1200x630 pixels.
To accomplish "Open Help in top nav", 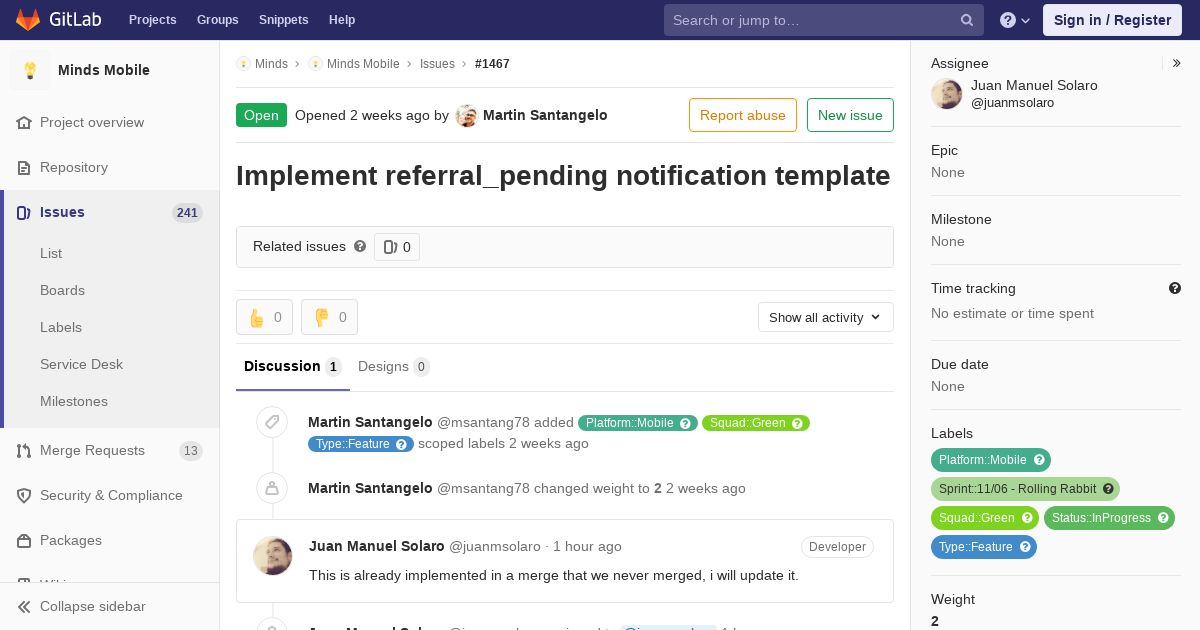I will pyautogui.click(x=342, y=20).
